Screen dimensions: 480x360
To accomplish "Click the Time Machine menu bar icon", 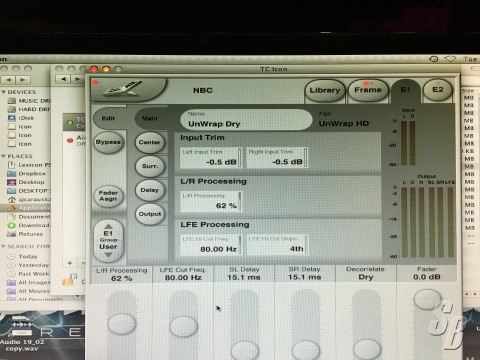I will (433, 59).
